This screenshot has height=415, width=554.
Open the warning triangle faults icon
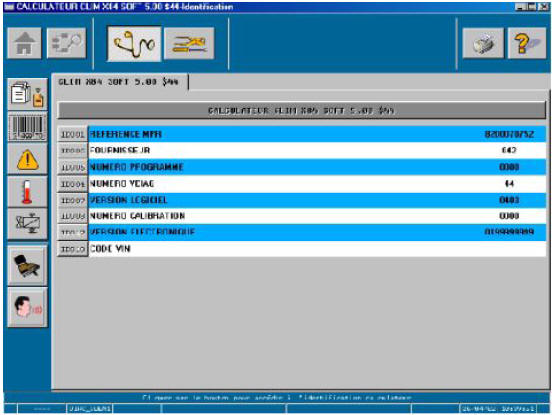tap(28, 159)
